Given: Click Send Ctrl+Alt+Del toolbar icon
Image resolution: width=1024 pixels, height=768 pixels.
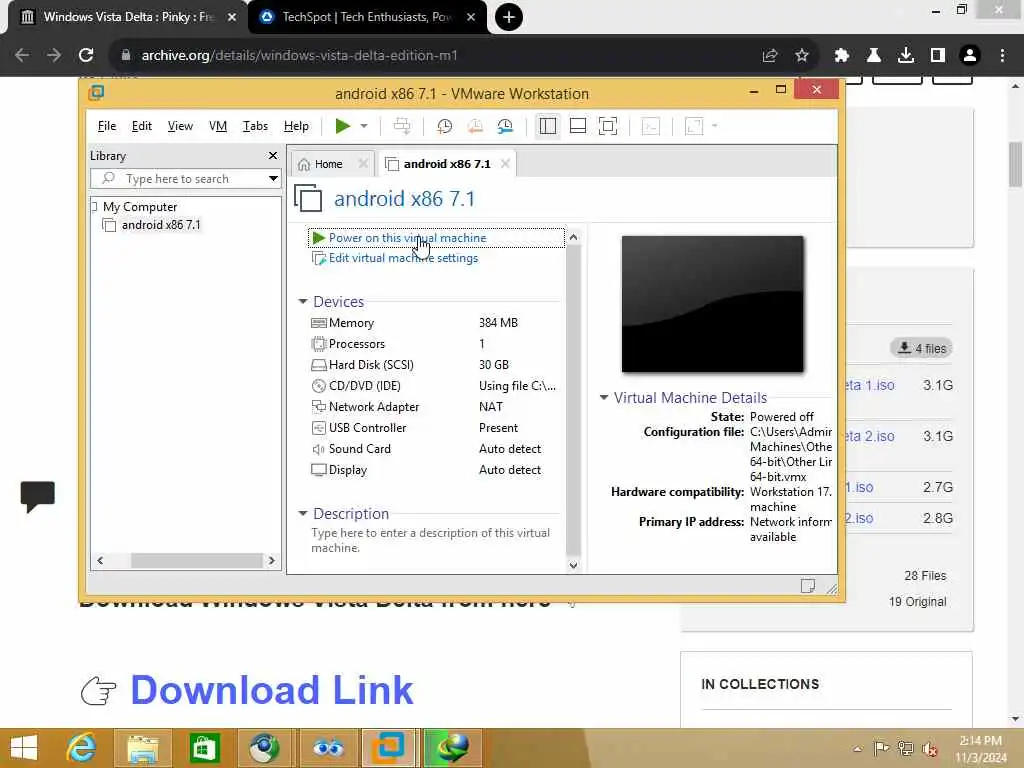Looking at the screenshot, I should point(402,125).
